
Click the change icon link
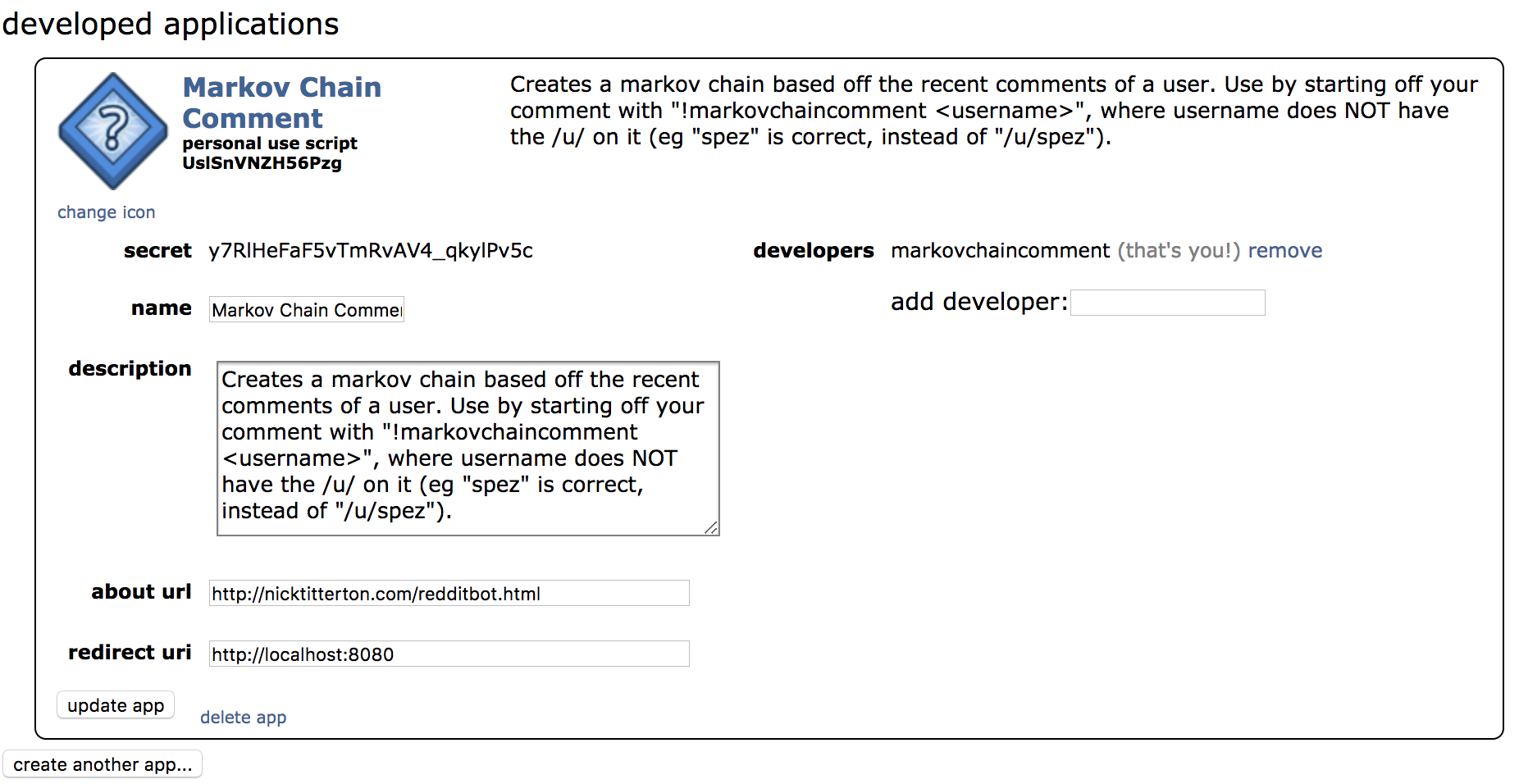click(x=106, y=212)
